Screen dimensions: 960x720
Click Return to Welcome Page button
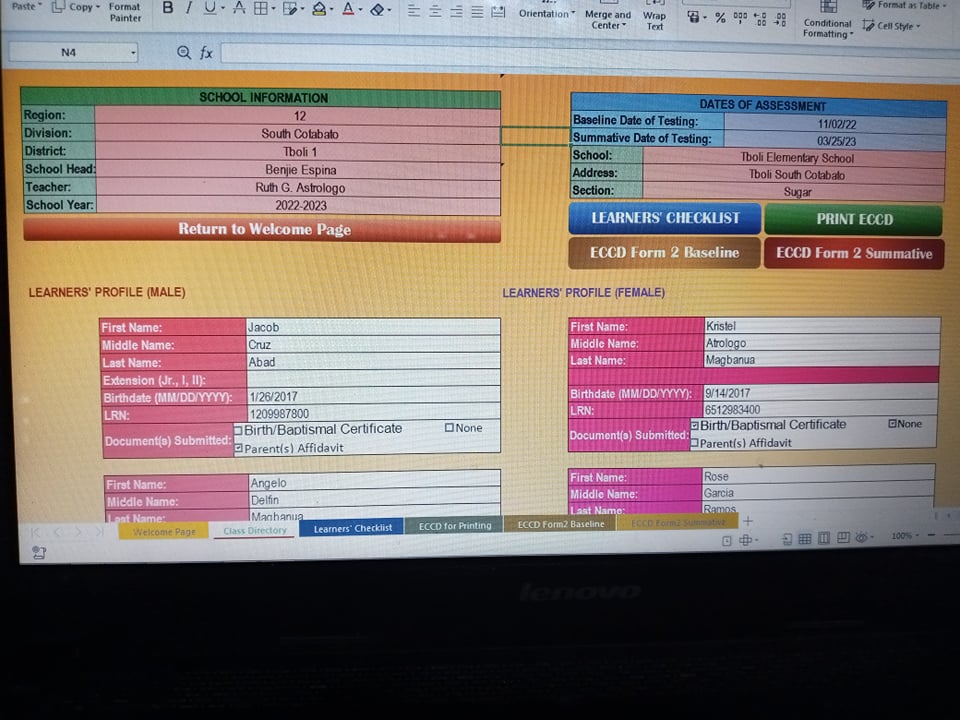tap(263, 230)
